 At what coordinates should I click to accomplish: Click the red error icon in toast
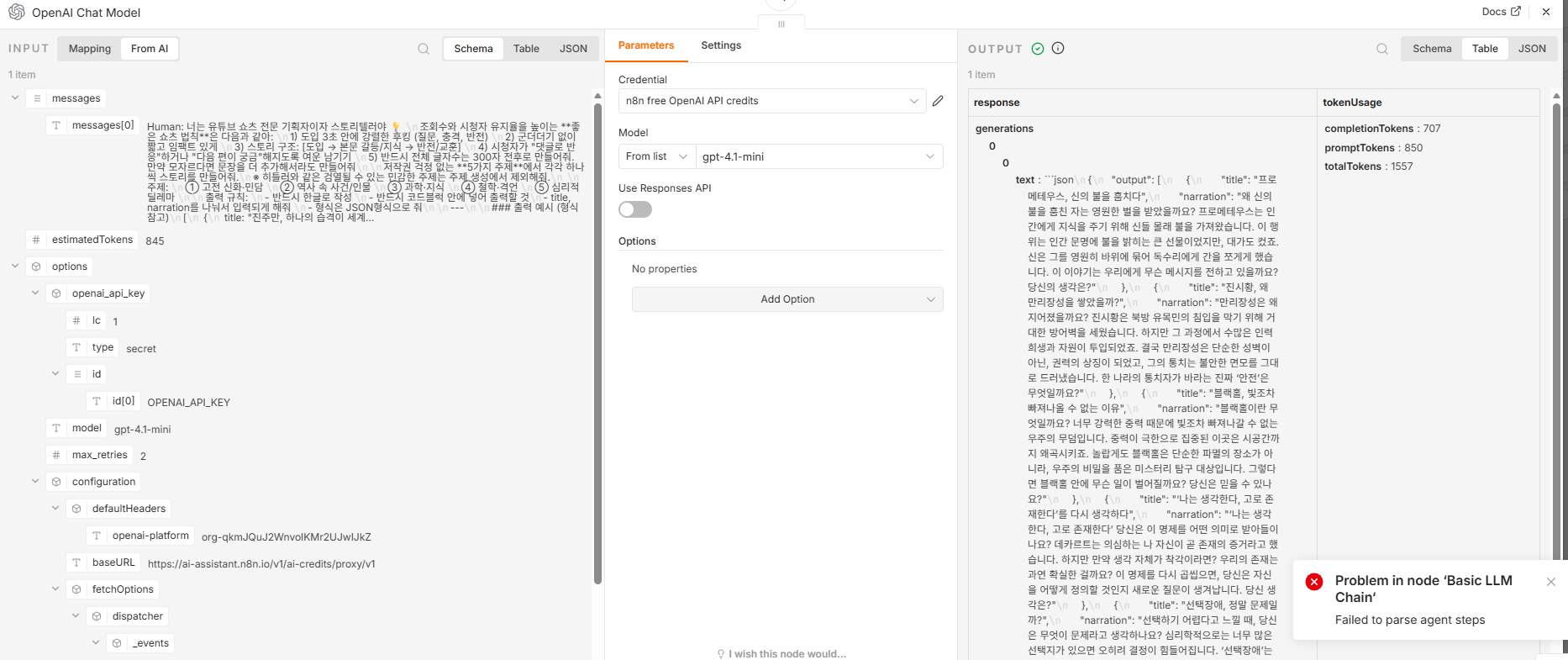tap(1314, 582)
